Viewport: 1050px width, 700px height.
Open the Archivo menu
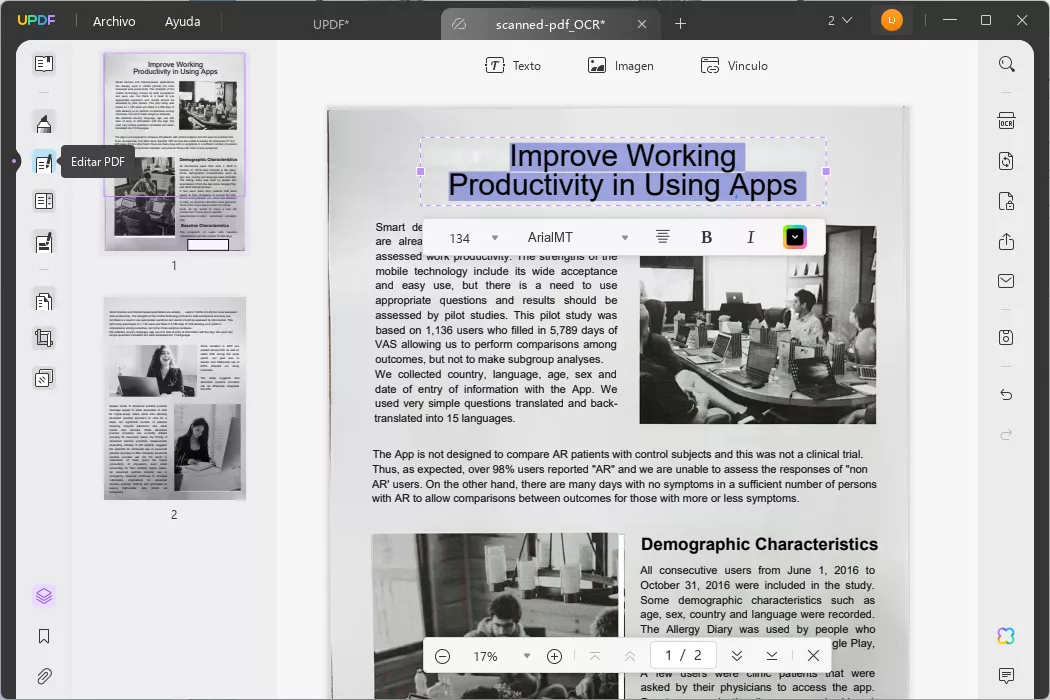click(114, 21)
